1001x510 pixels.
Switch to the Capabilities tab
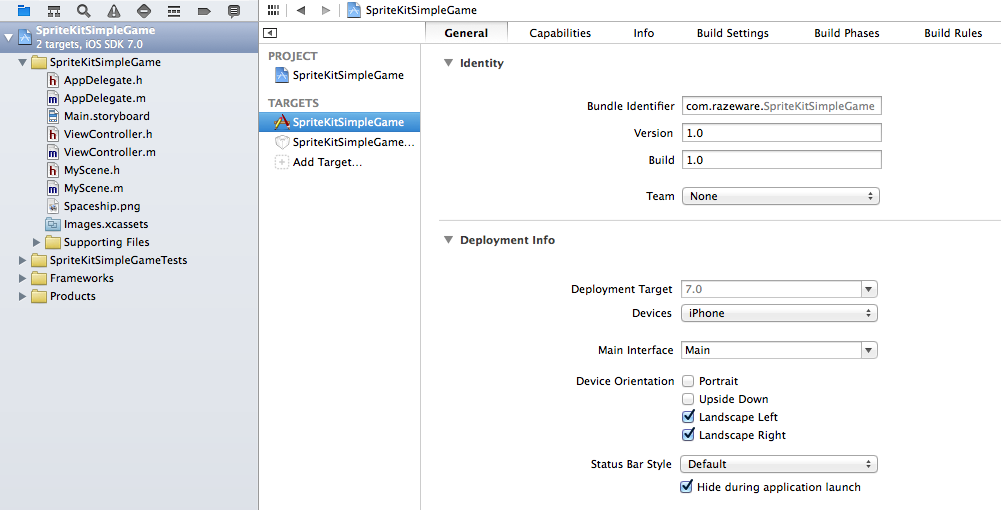[560, 33]
